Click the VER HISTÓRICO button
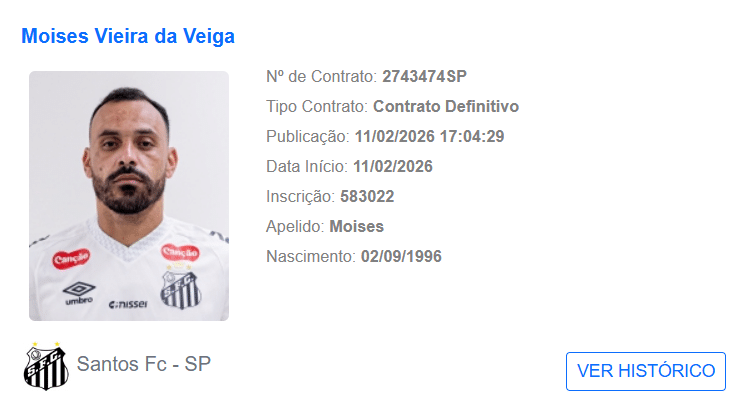 [x=646, y=371]
